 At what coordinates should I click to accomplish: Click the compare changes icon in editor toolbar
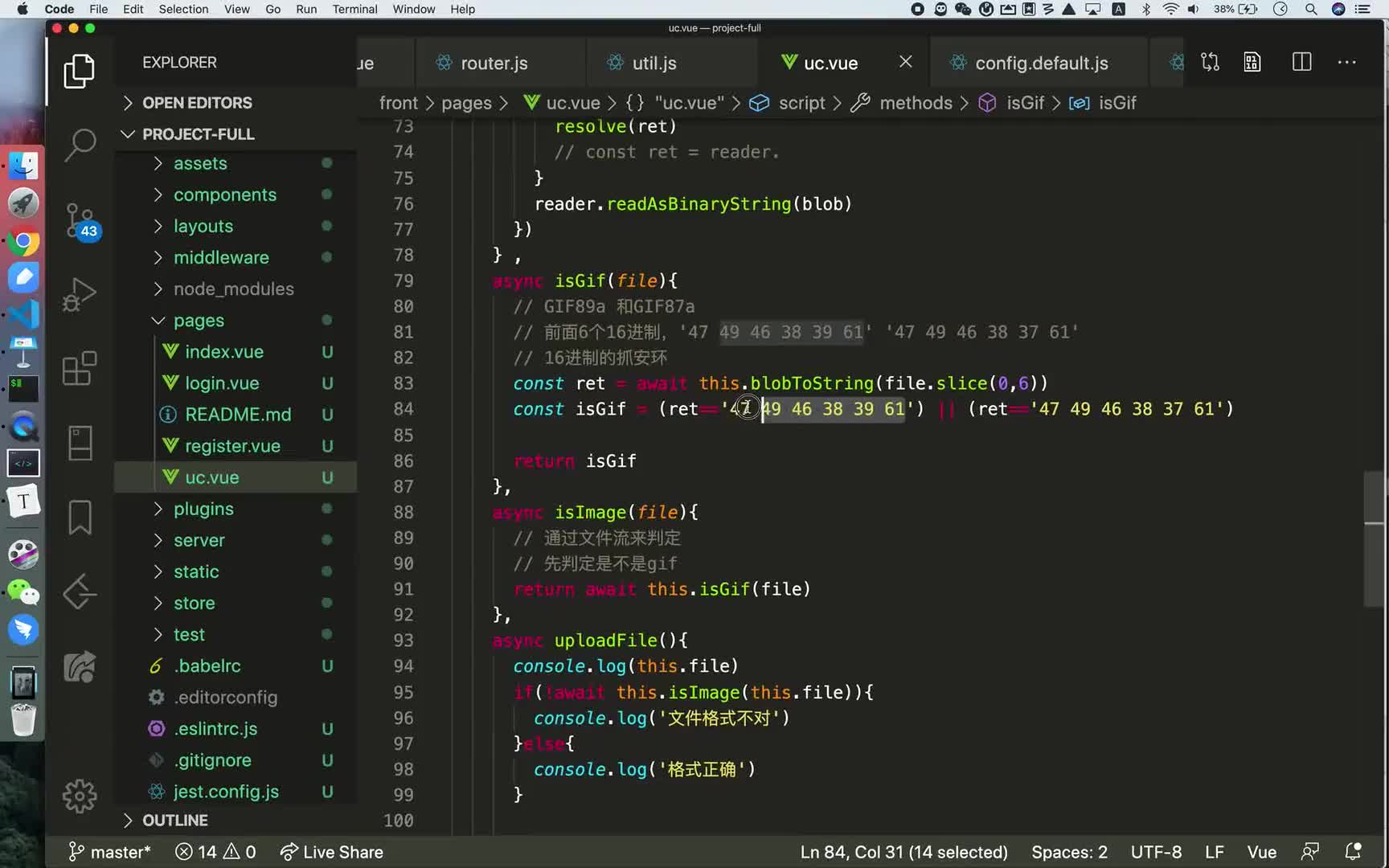[x=1210, y=63]
